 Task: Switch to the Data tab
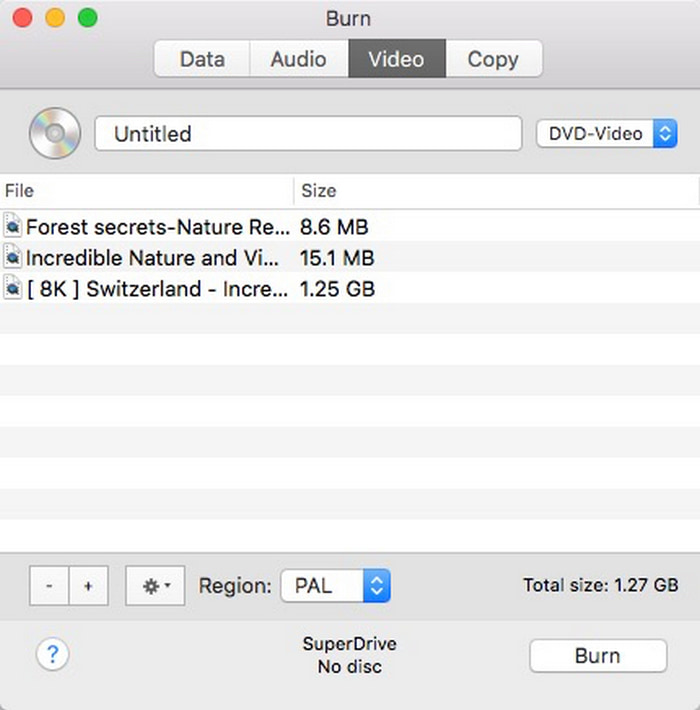pos(201,59)
